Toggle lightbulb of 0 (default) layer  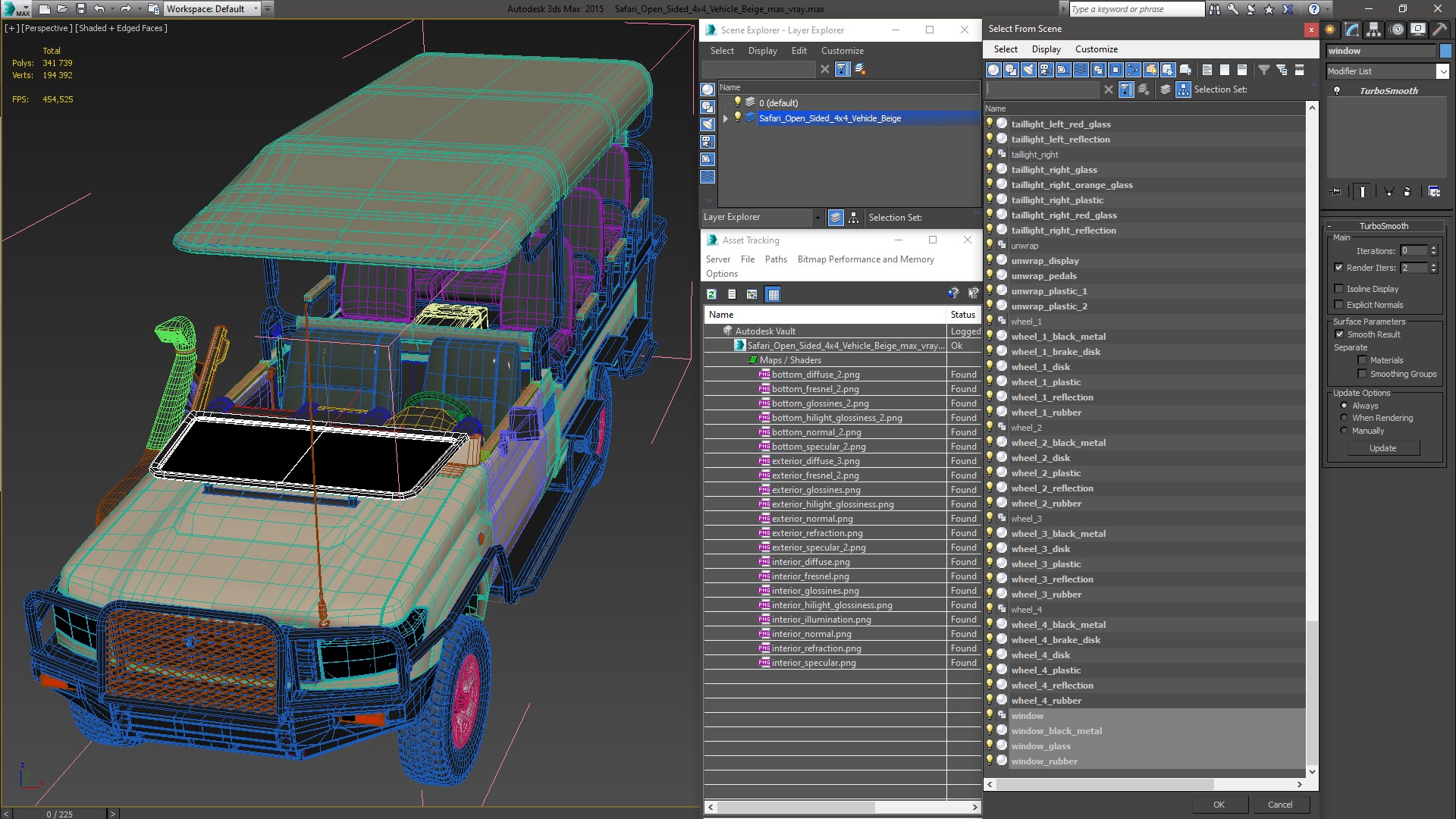click(x=737, y=102)
